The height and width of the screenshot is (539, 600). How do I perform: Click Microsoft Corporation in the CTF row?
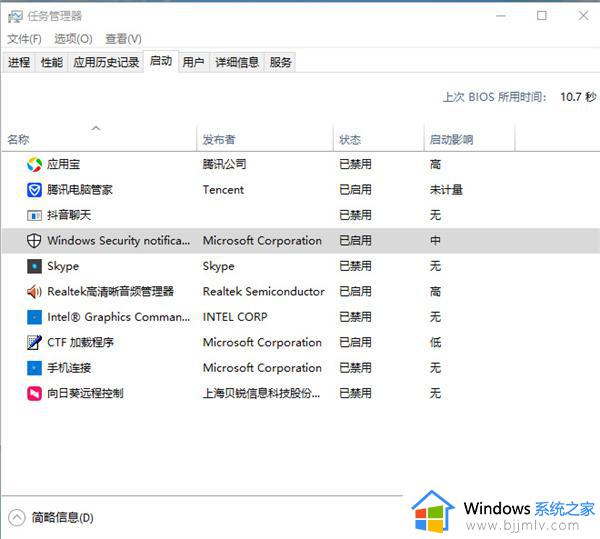click(262, 343)
